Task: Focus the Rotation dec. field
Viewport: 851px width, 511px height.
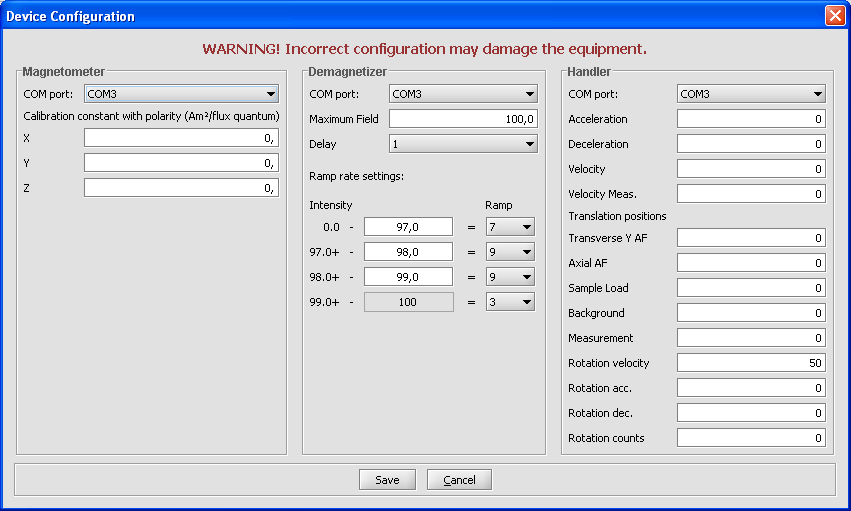Action: 751,412
